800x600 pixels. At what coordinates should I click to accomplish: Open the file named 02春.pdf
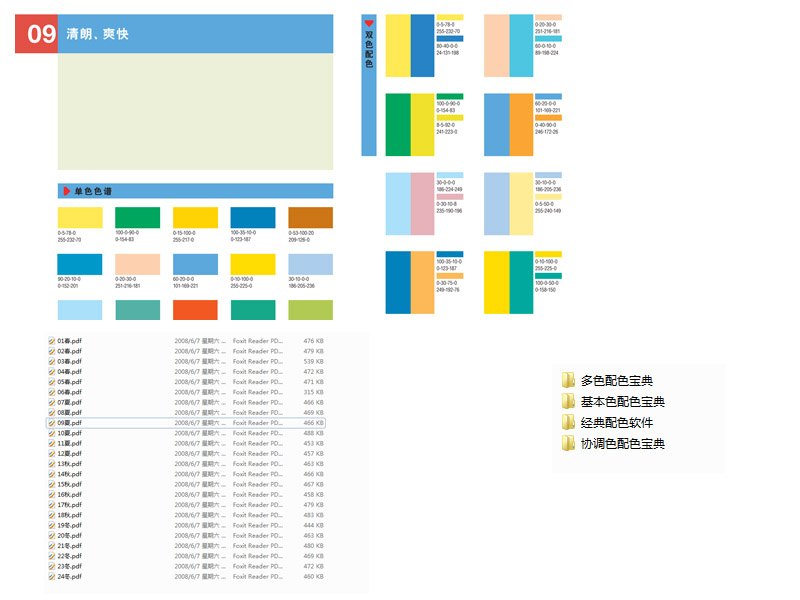(69, 351)
